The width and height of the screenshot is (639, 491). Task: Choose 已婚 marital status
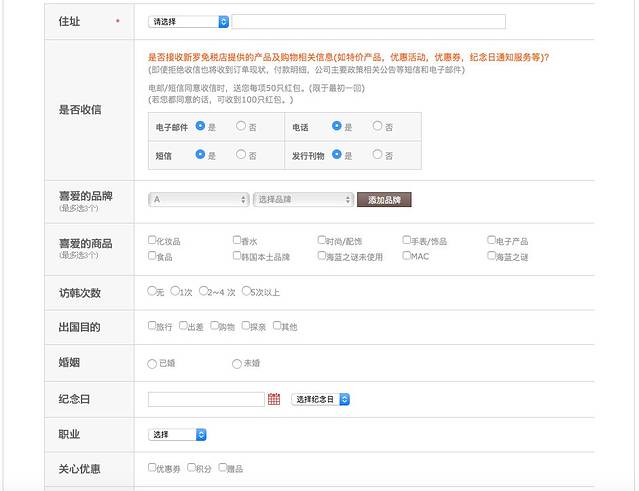coord(152,364)
